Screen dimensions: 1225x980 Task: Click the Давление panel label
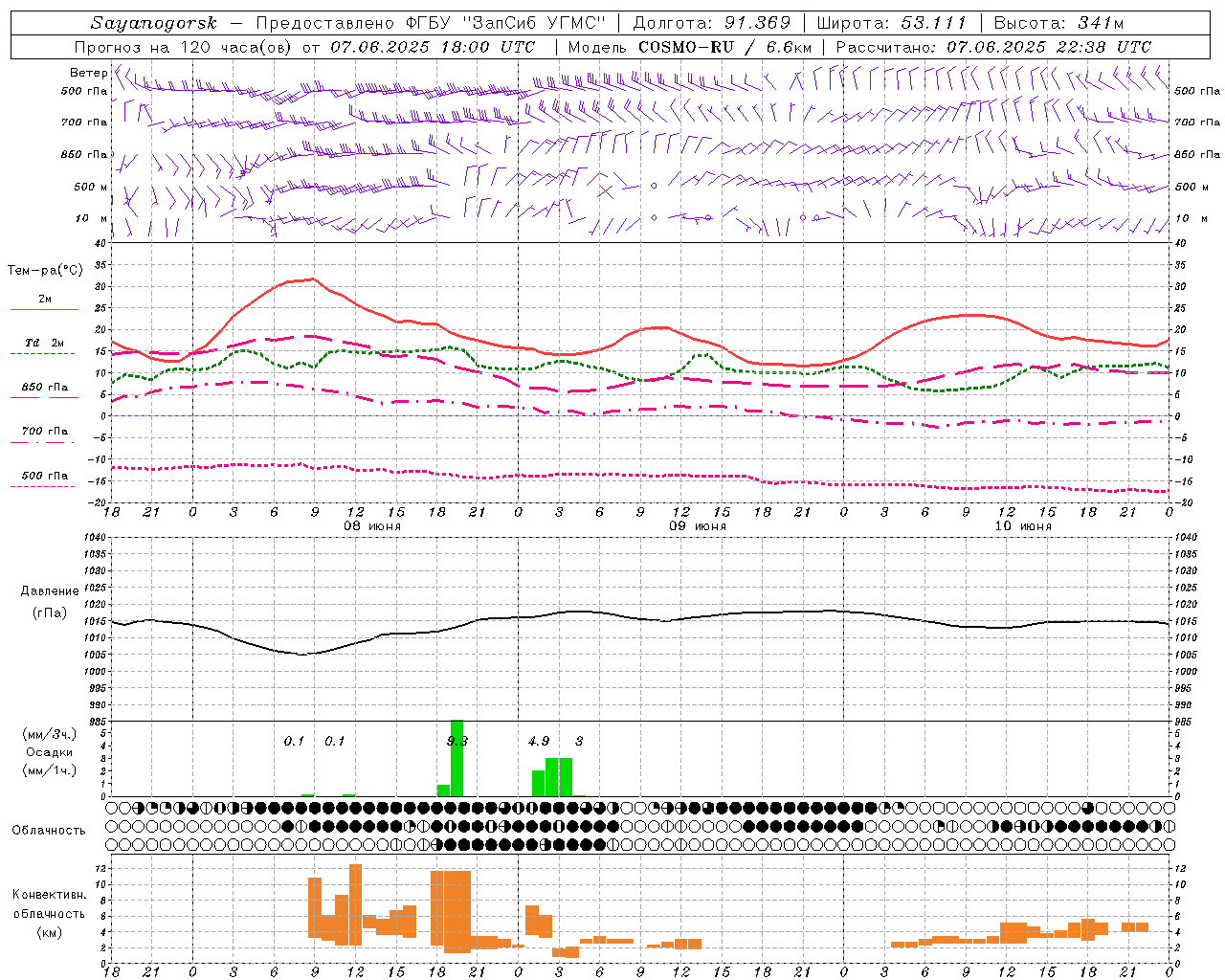(49, 591)
